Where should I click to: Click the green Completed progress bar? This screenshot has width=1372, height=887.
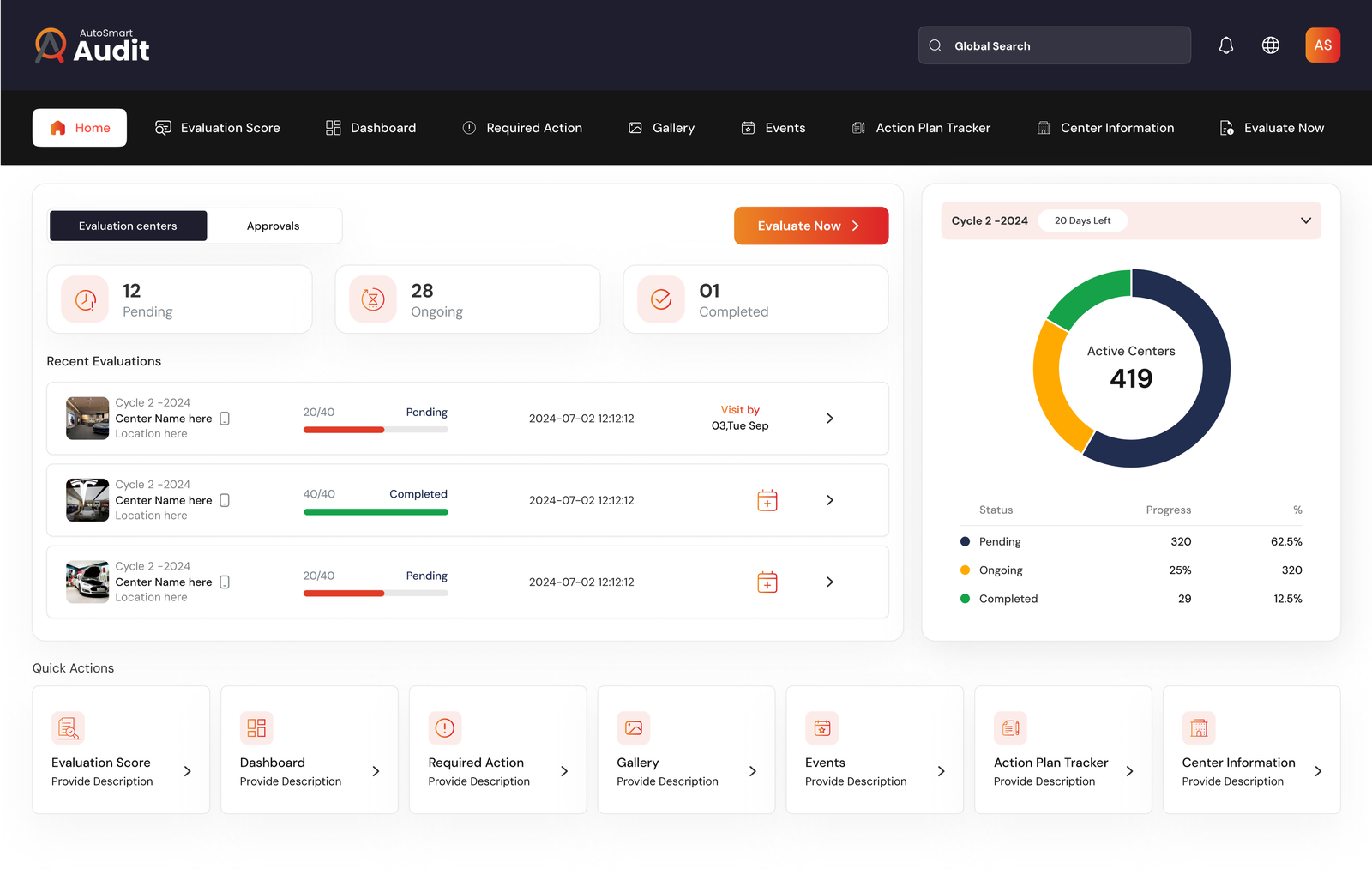point(376,512)
